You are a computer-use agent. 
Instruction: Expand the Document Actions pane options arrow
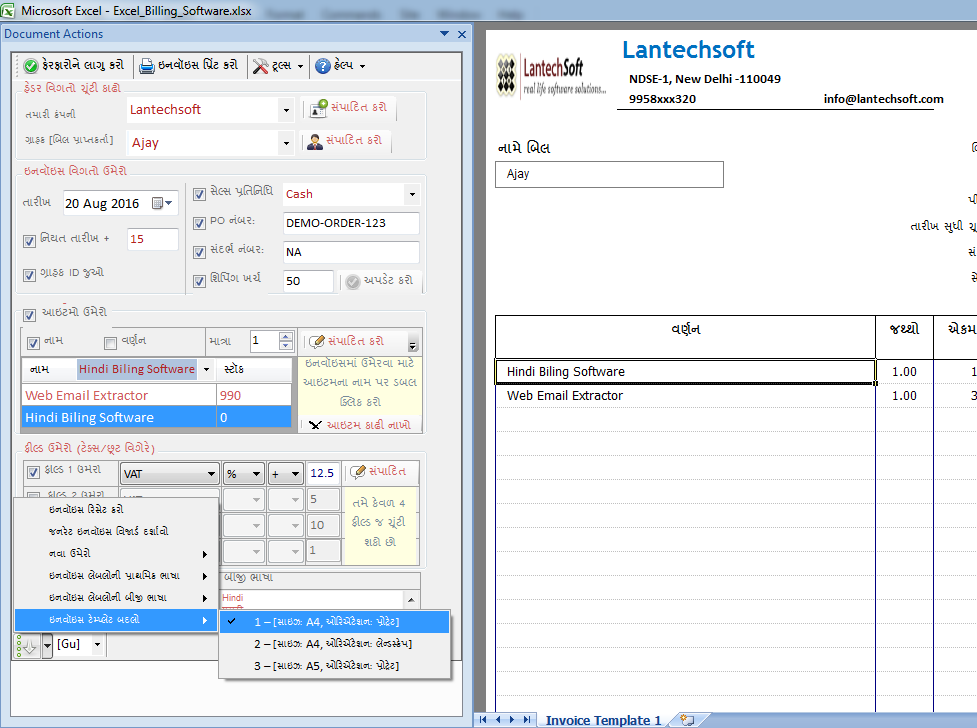coord(444,34)
